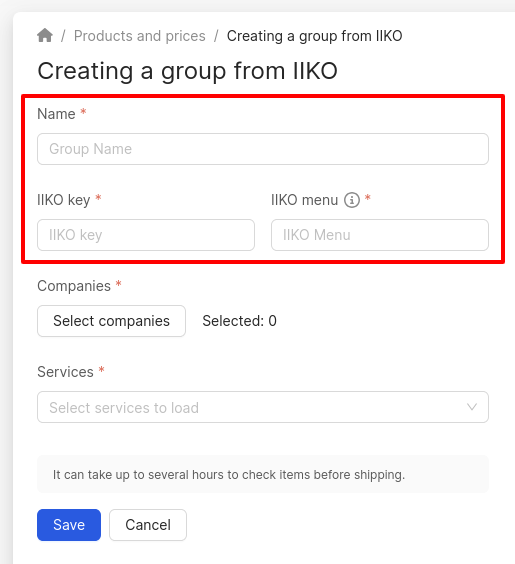Show the IIKO menu info tooltip icon
Screen dimensions: 515x564
(352, 200)
